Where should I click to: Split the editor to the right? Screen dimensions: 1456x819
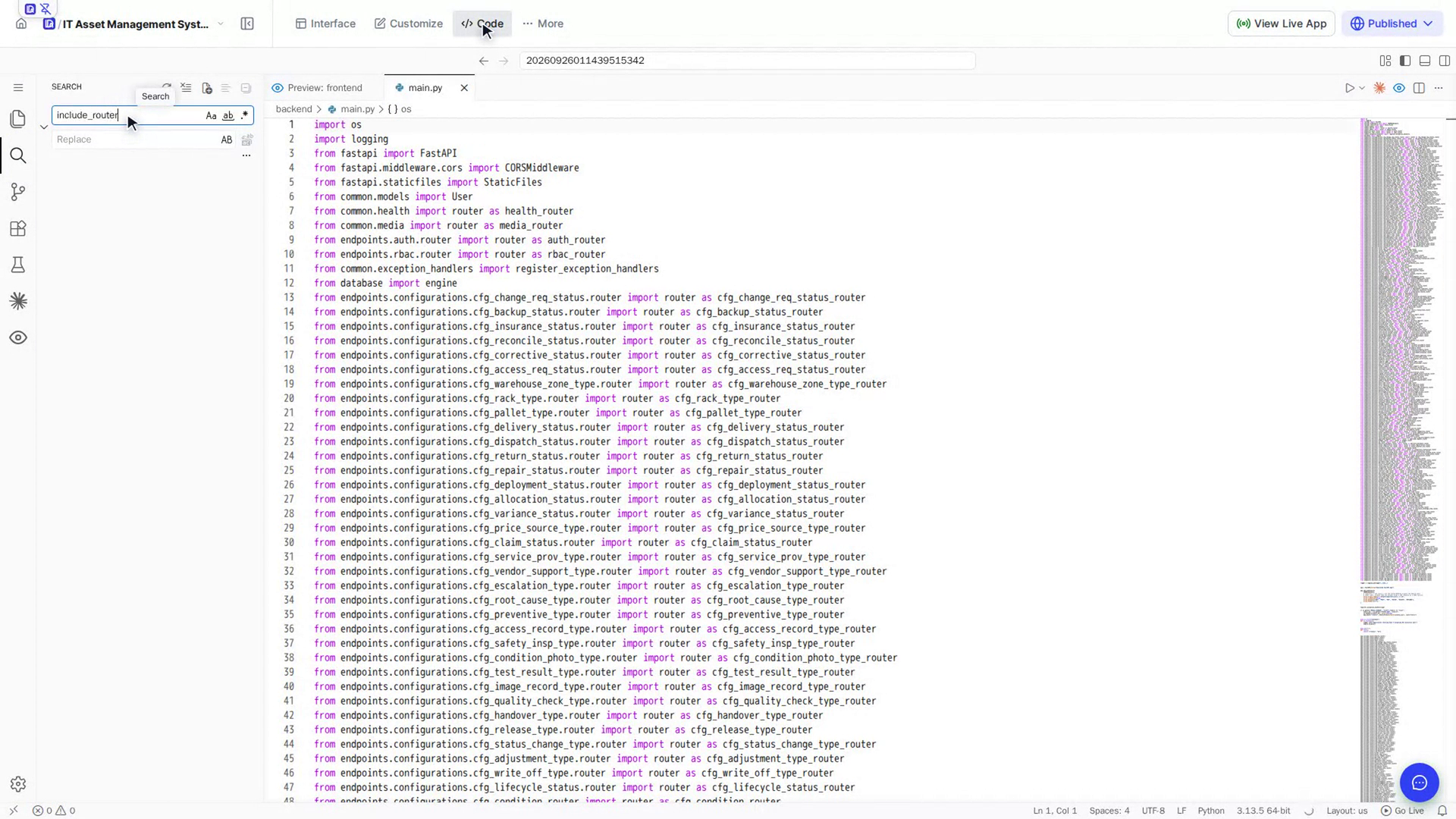tap(1419, 88)
